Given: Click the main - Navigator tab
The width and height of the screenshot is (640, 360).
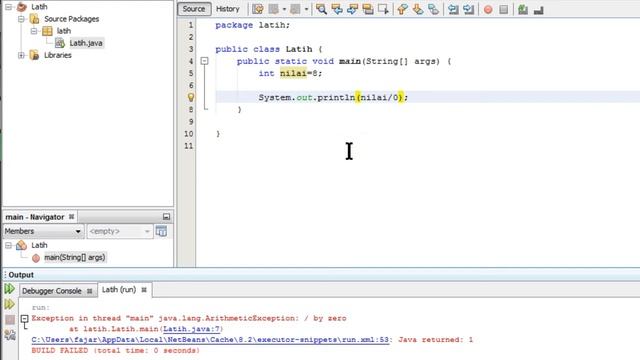Looking at the screenshot, I should pos(35,217).
